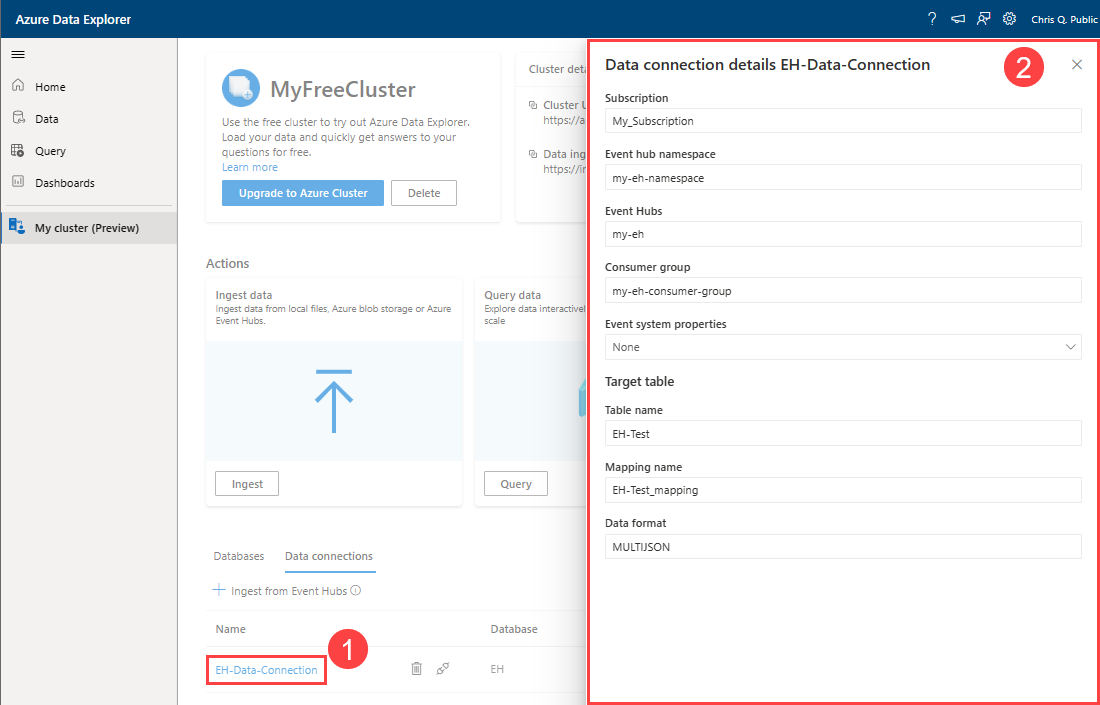Click the Query data card title
The height and width of the screenshot is (705, 1100).
point(512,295)
